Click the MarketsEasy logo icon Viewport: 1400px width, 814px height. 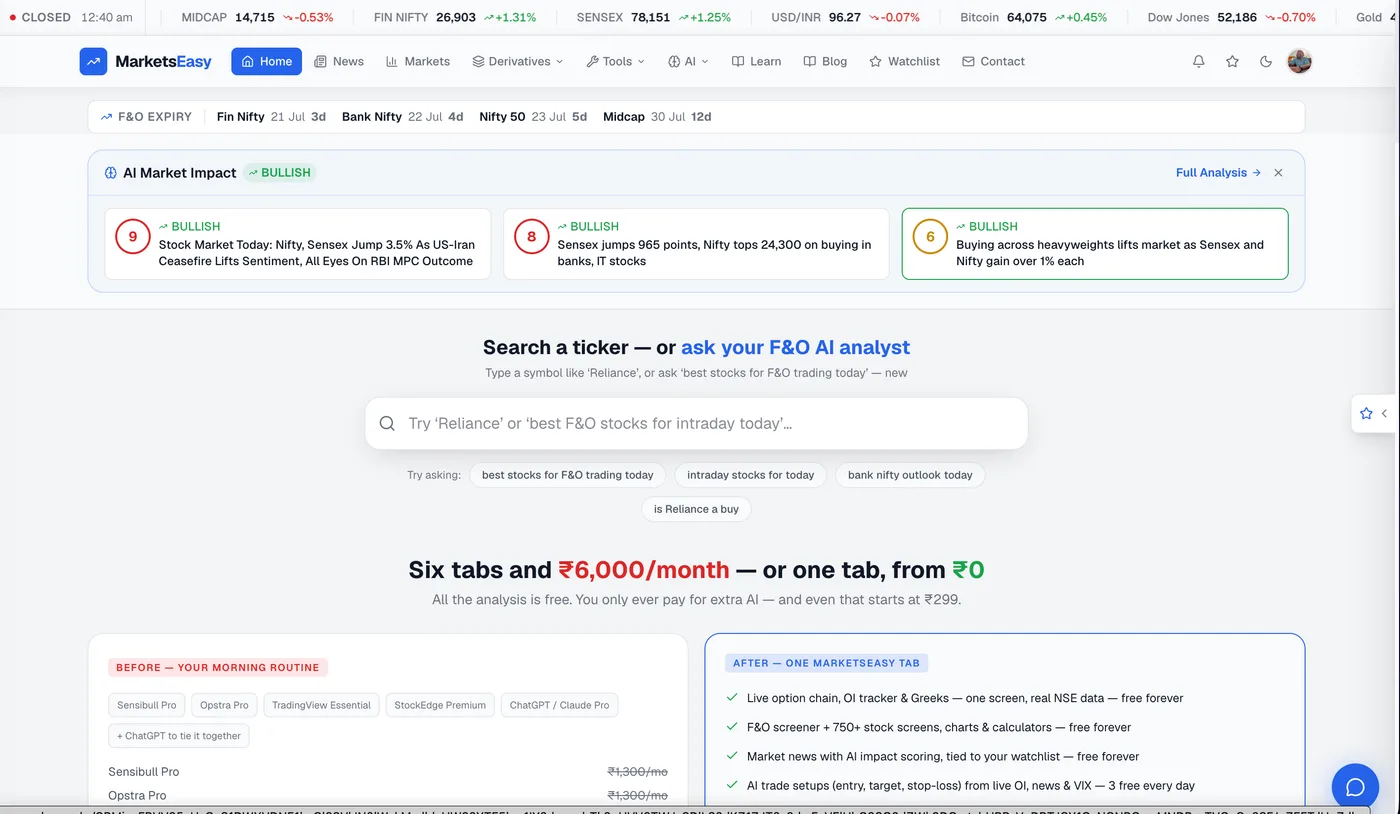click(93, 61)
